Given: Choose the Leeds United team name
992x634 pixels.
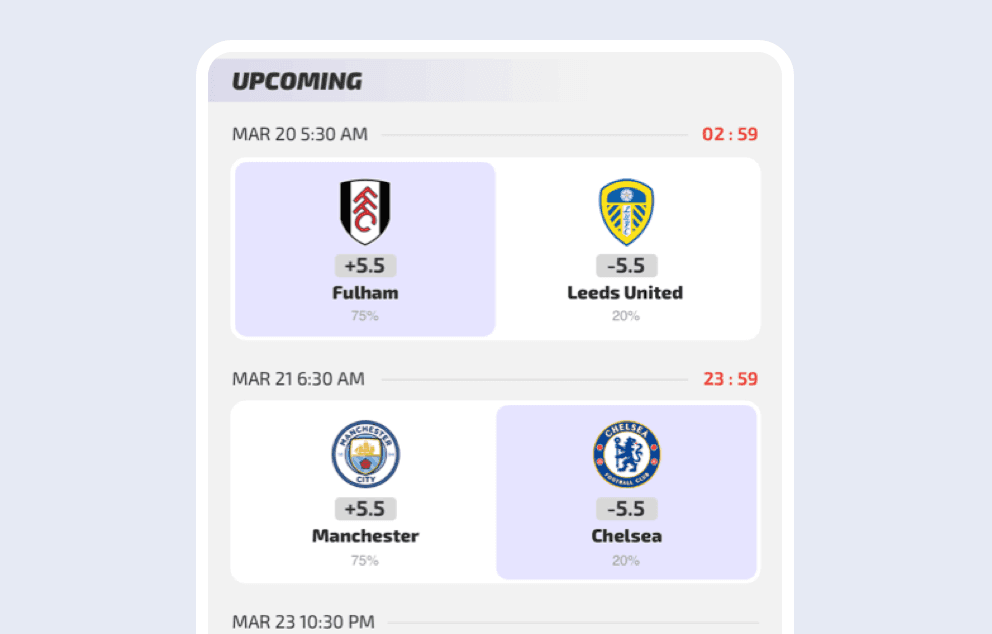Looking at the screenshot, I should point(625,293).
